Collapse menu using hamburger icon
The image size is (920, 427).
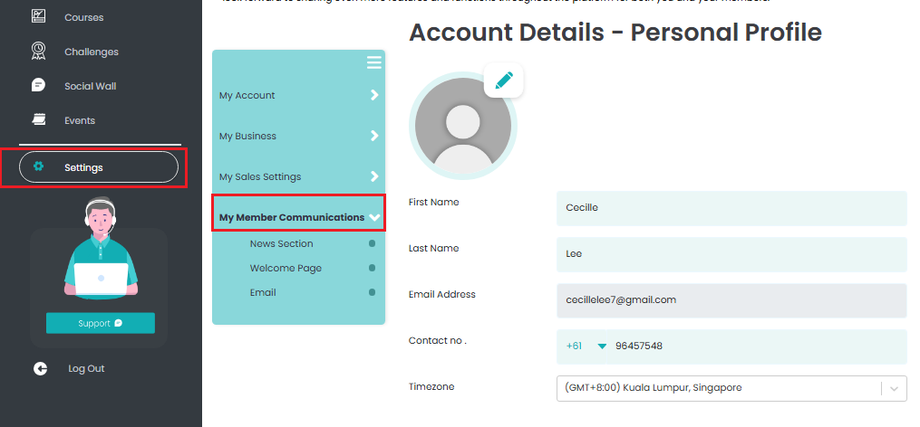(x=374, y=63)
